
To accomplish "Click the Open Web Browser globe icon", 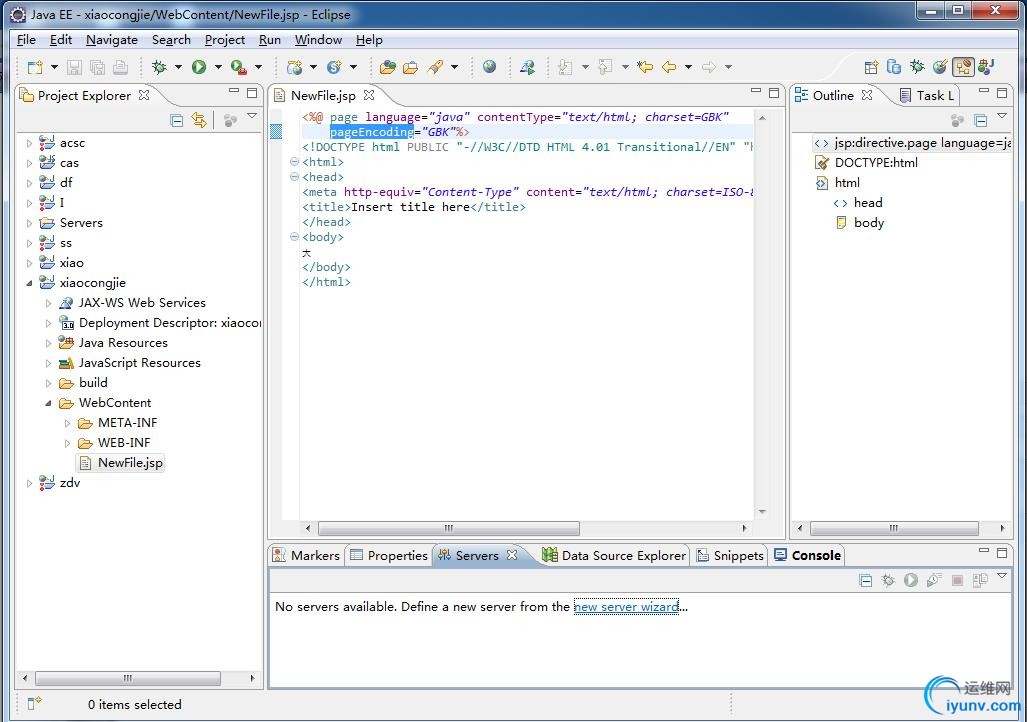I will pyautogui.click(x=489, y=67).
